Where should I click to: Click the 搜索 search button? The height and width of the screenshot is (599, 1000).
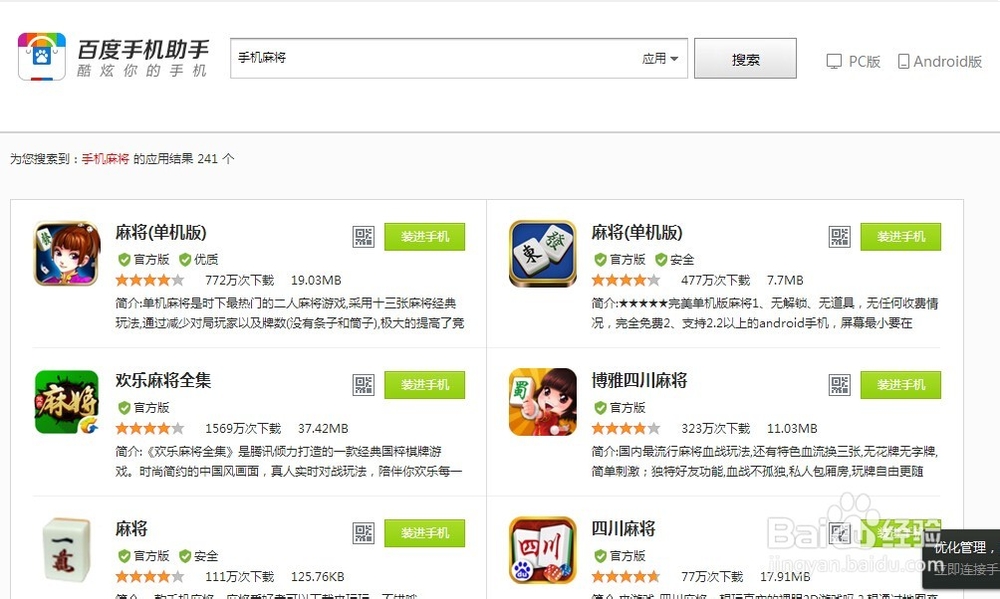[745, 59]
